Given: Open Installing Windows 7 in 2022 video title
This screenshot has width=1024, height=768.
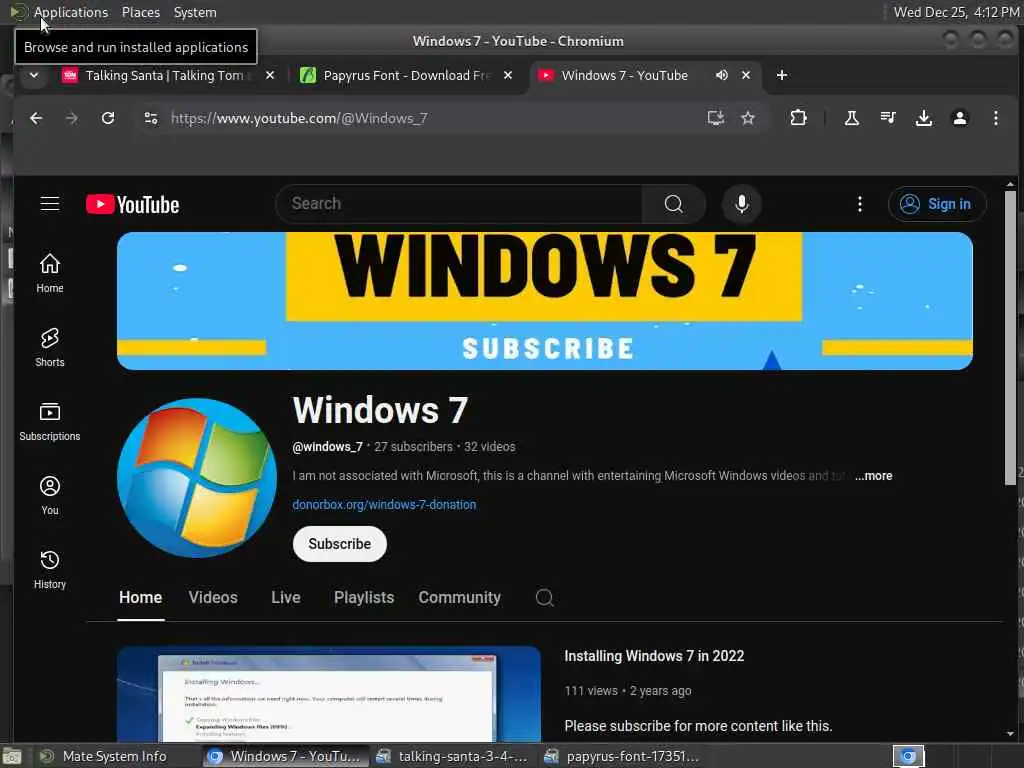Looking at the screenshot, I should point(654,656).
